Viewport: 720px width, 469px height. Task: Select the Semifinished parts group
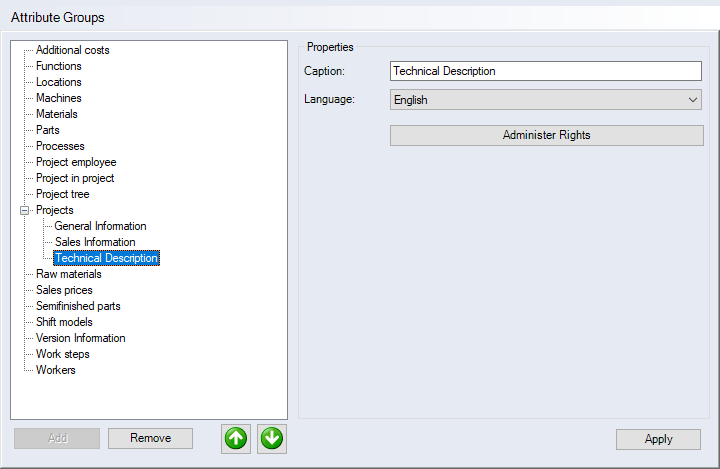78,306
